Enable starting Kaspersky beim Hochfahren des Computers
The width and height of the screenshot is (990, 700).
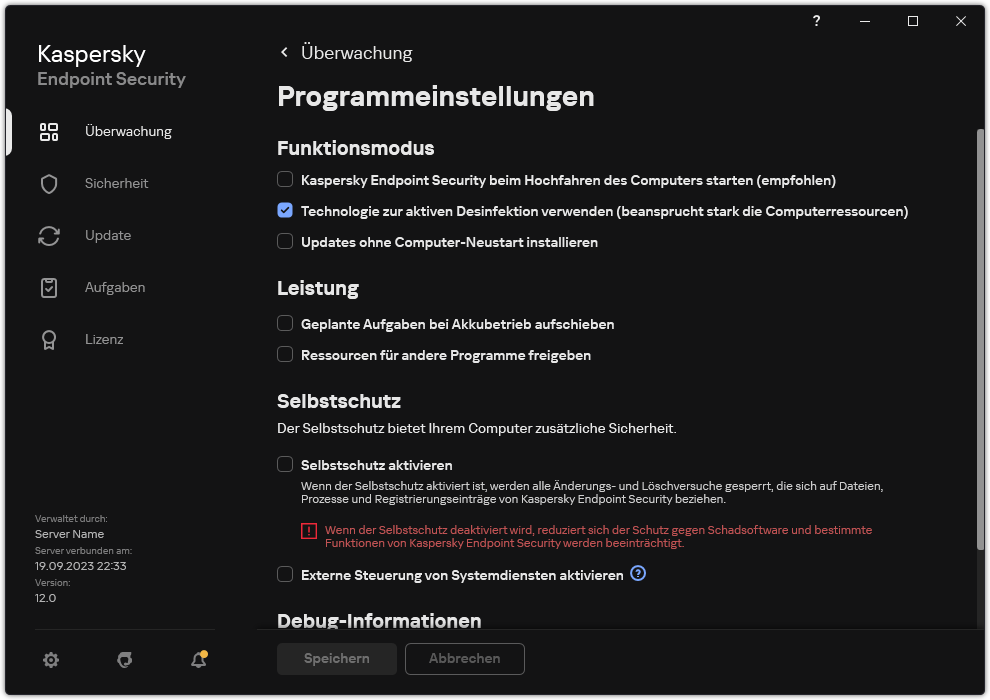285,179
